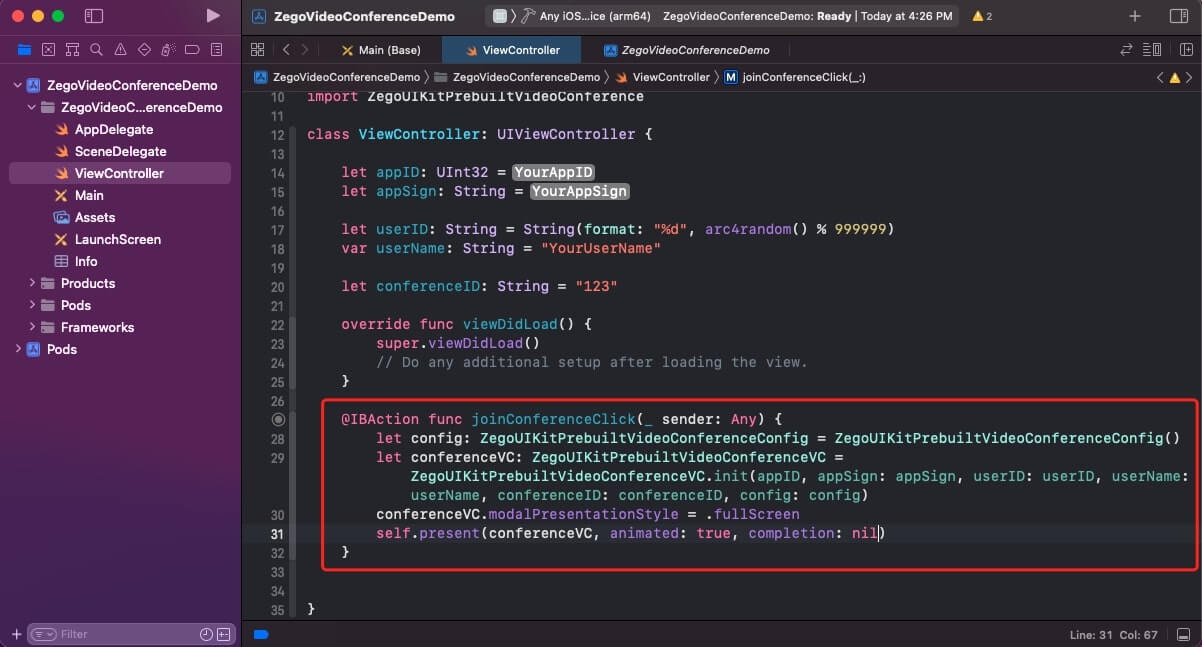Open the joinConferenceClick(_:) jump bar symbol menu
The height and width of the screenshot is (647, 1202).
pyautogui.click(x=795, y=77)
